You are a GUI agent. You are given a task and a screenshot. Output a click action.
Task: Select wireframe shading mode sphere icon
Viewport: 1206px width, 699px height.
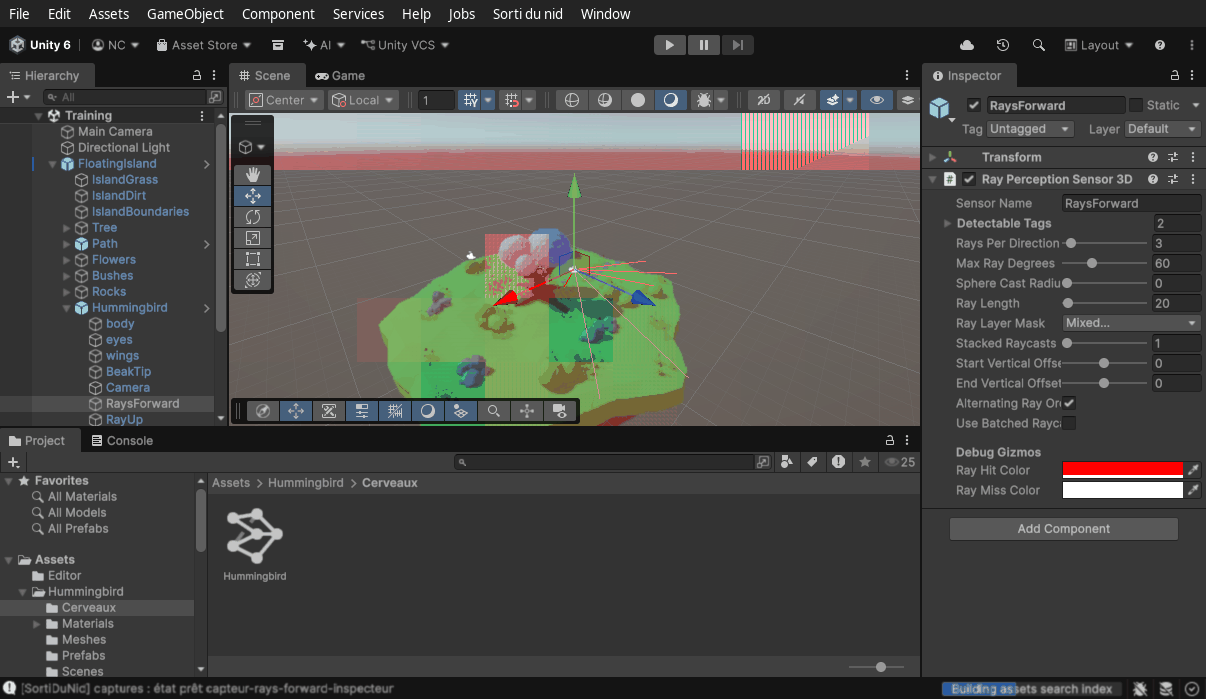571,100
